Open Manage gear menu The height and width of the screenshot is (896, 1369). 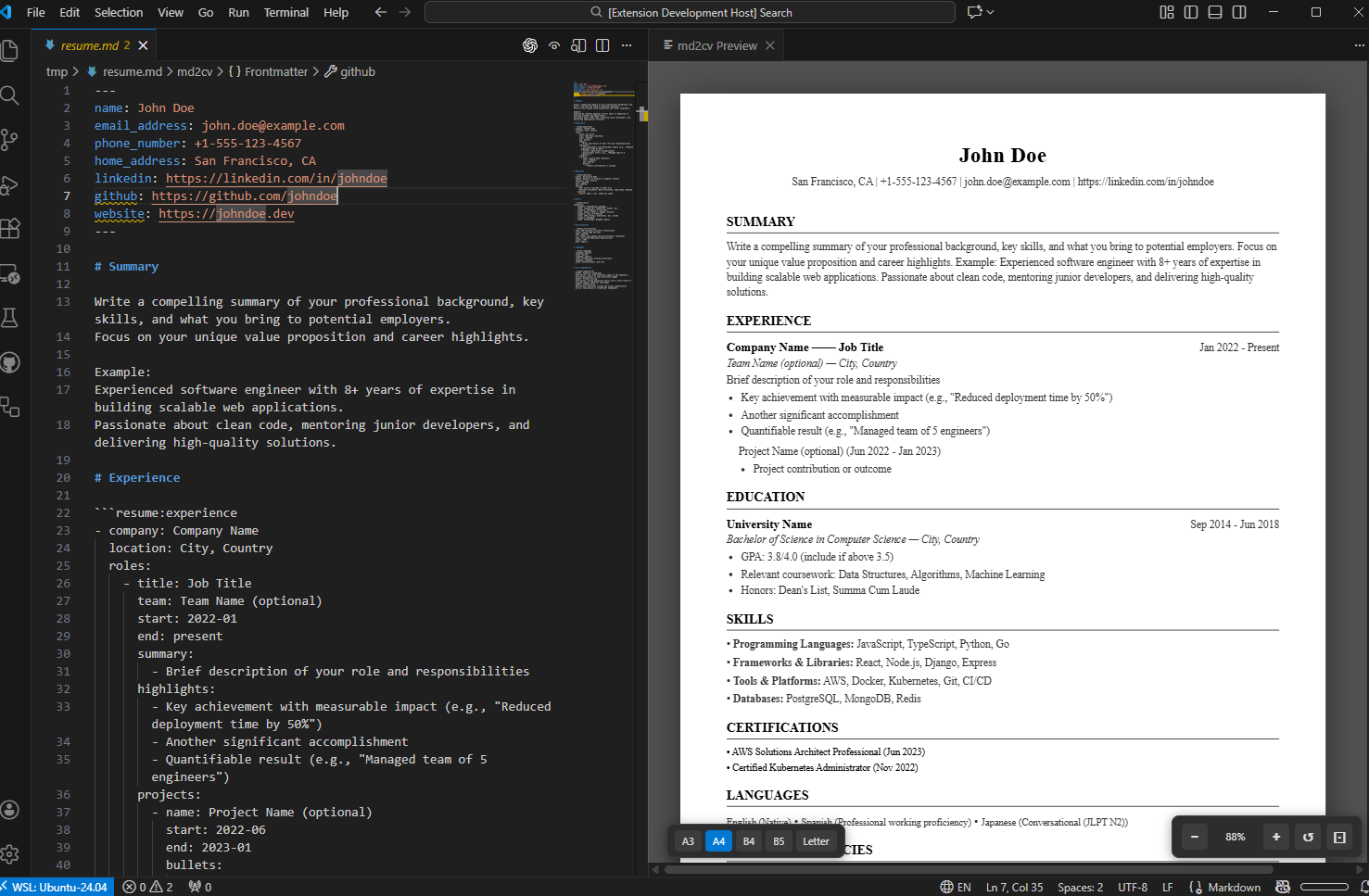9,854
